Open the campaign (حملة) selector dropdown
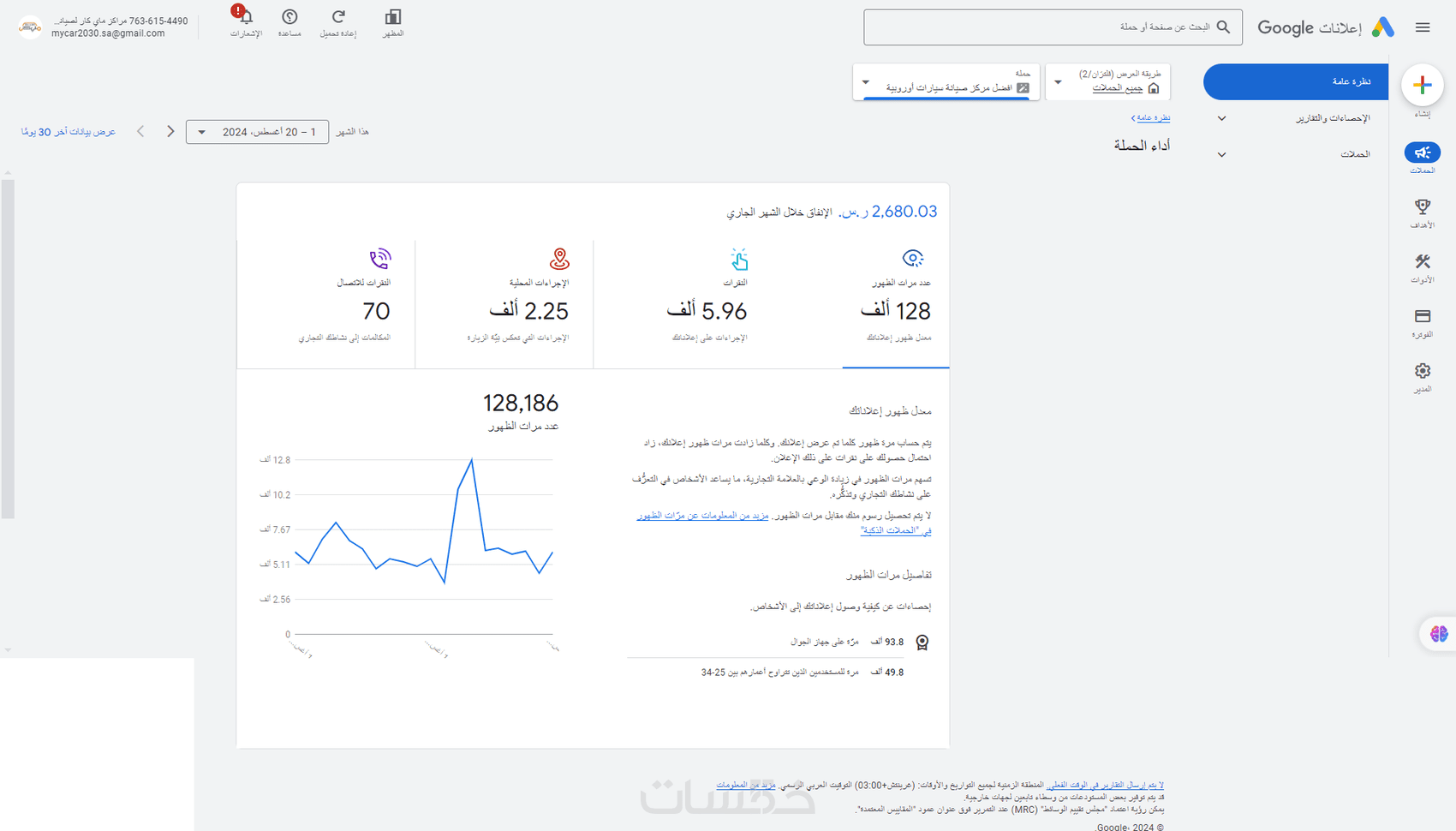The image size is (1456, 831). [x=946, y=82]
